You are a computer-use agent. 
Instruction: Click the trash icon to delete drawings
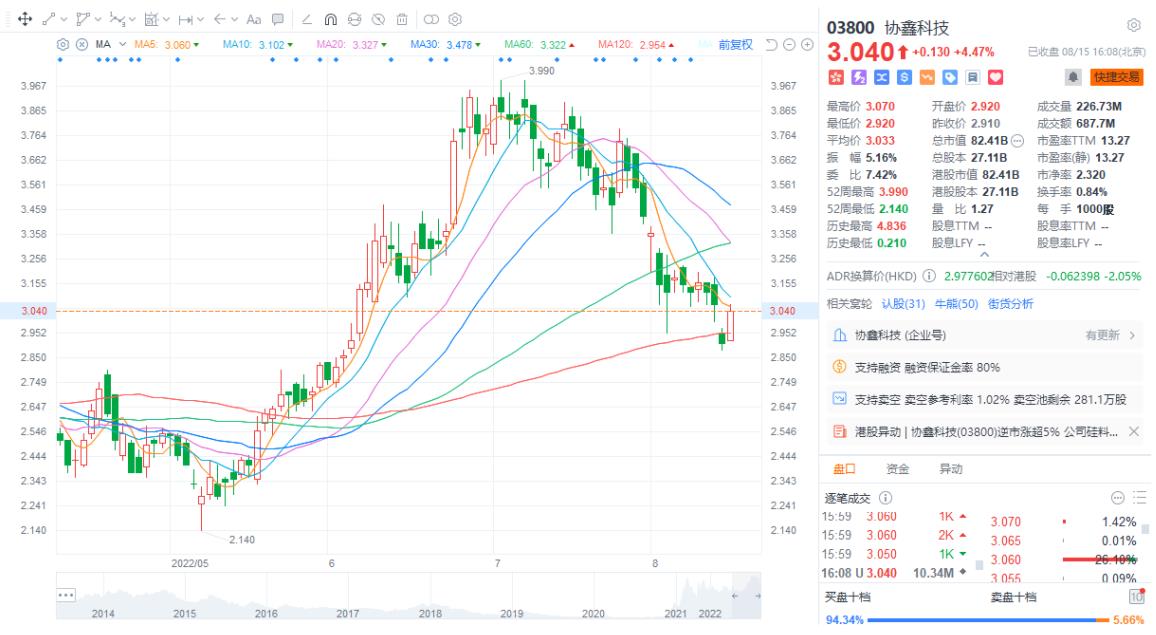click(x=401, y=19)
